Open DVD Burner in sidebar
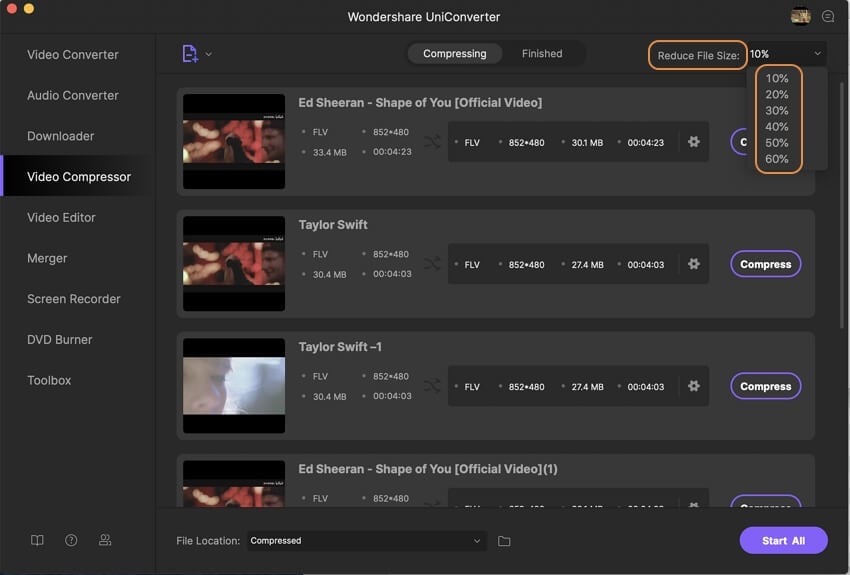 click(60, 339)
